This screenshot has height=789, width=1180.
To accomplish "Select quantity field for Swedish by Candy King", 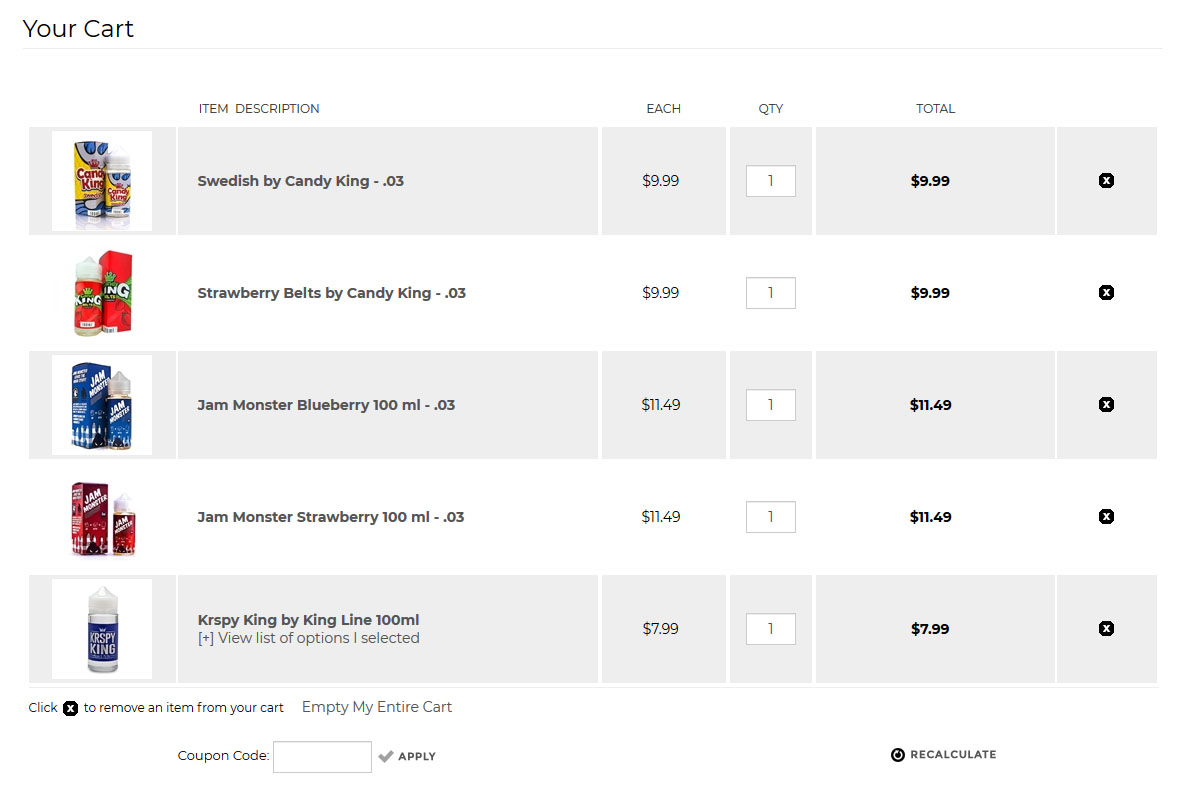I will click(x=771, y=181).
